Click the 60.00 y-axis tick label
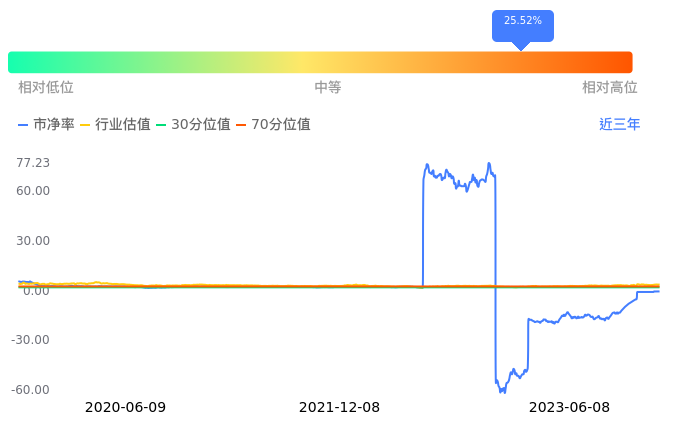 tap(33, 191)
